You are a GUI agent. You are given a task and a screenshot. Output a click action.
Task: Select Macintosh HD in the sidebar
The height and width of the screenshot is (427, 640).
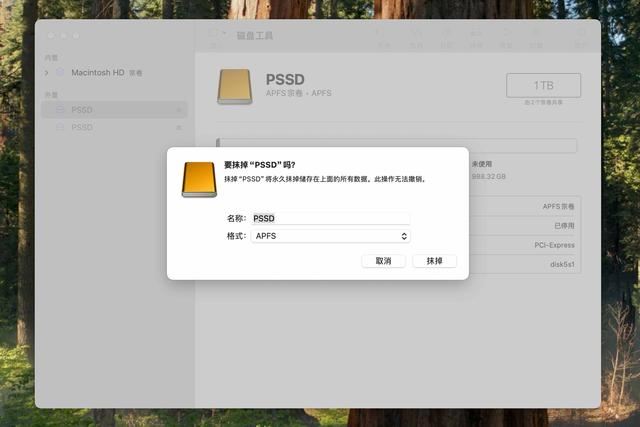[98, 73]
